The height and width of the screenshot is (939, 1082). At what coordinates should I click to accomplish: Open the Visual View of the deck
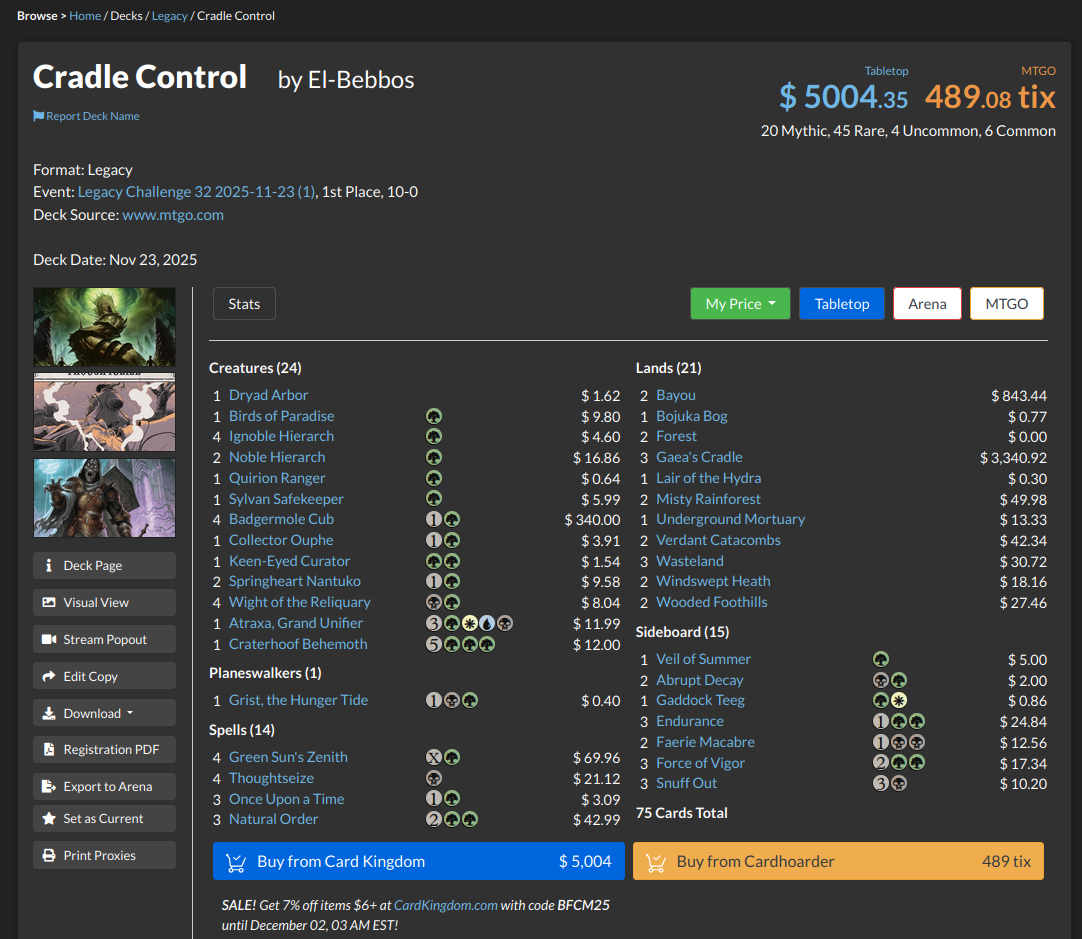(104, 602)
